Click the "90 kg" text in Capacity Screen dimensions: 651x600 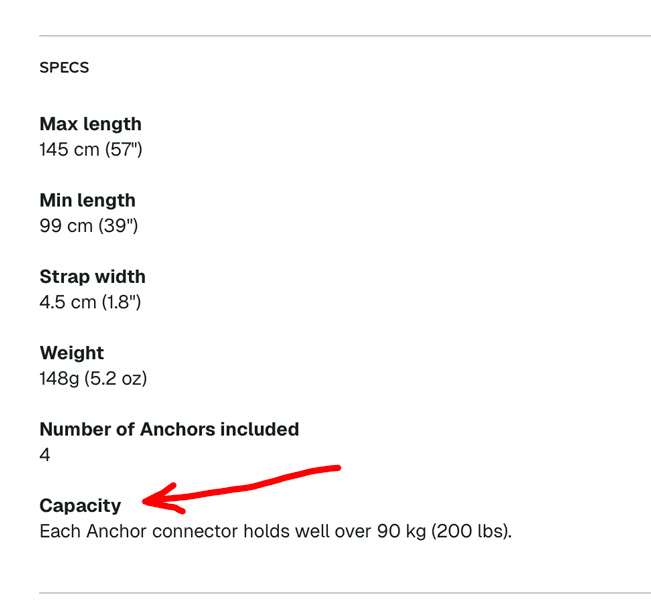point(401,531)
